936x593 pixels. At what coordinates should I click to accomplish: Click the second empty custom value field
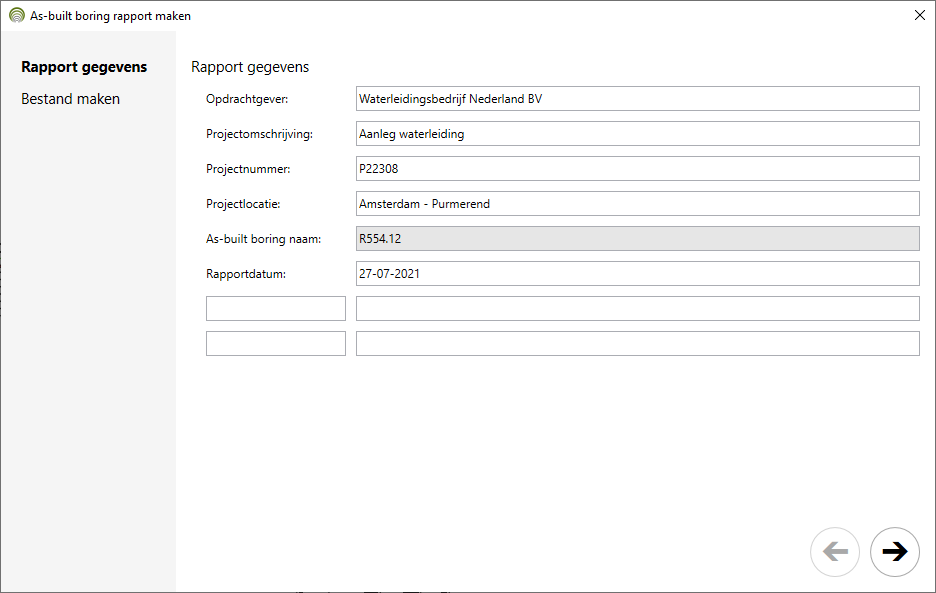tap(638, 343)
